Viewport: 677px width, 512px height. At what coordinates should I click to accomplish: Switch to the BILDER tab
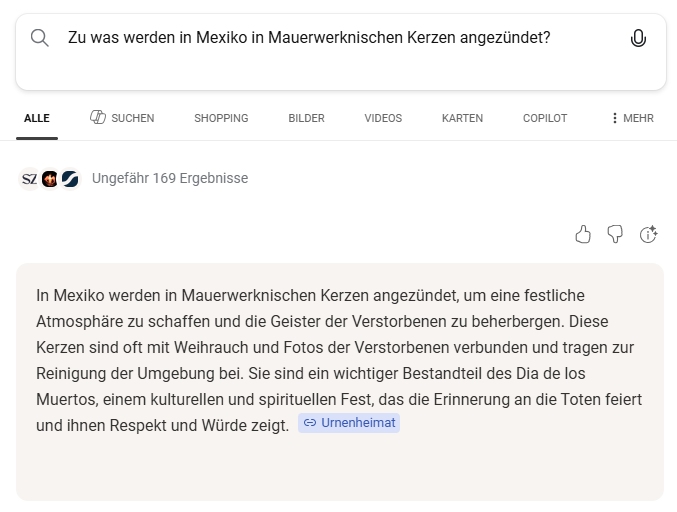(x=306, y=118)
